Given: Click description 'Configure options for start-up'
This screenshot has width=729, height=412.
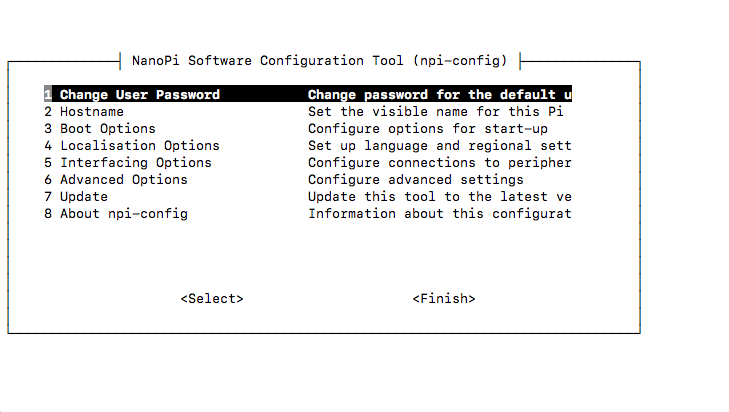Looking at the screenshot, I should tap(428, 129).
